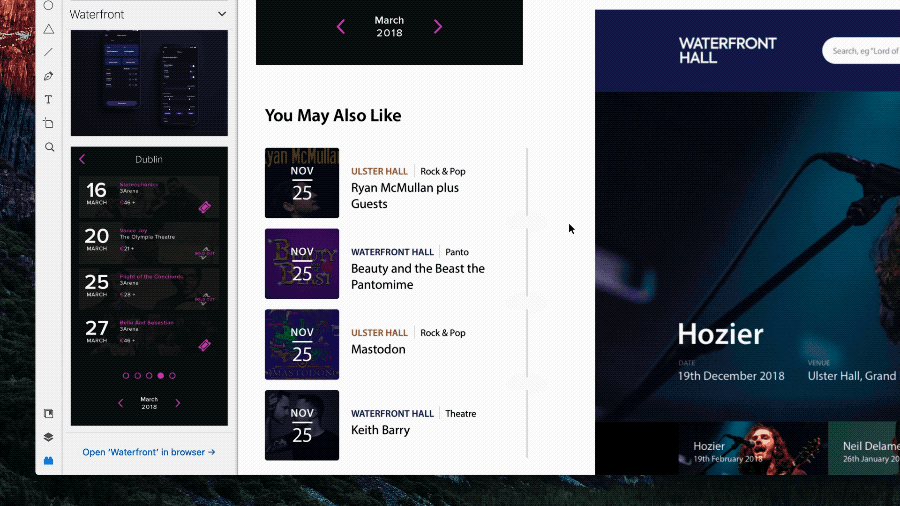Screen dimensions: 900x506
Task: Click the Dublin title in sidebar preview
Action: (x=149, y=159)
